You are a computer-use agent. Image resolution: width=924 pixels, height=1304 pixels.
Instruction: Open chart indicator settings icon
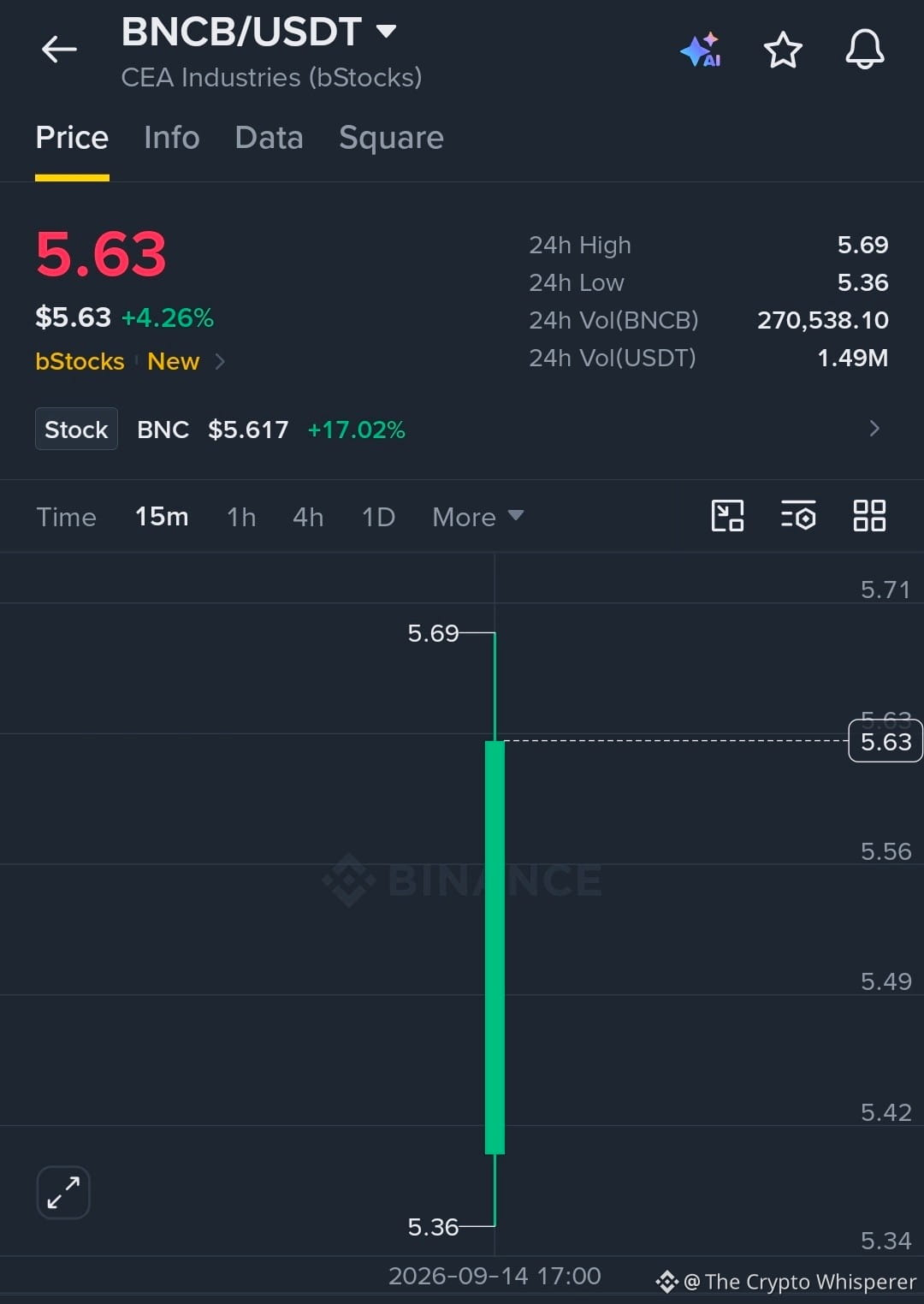click(x=798, y=516)
